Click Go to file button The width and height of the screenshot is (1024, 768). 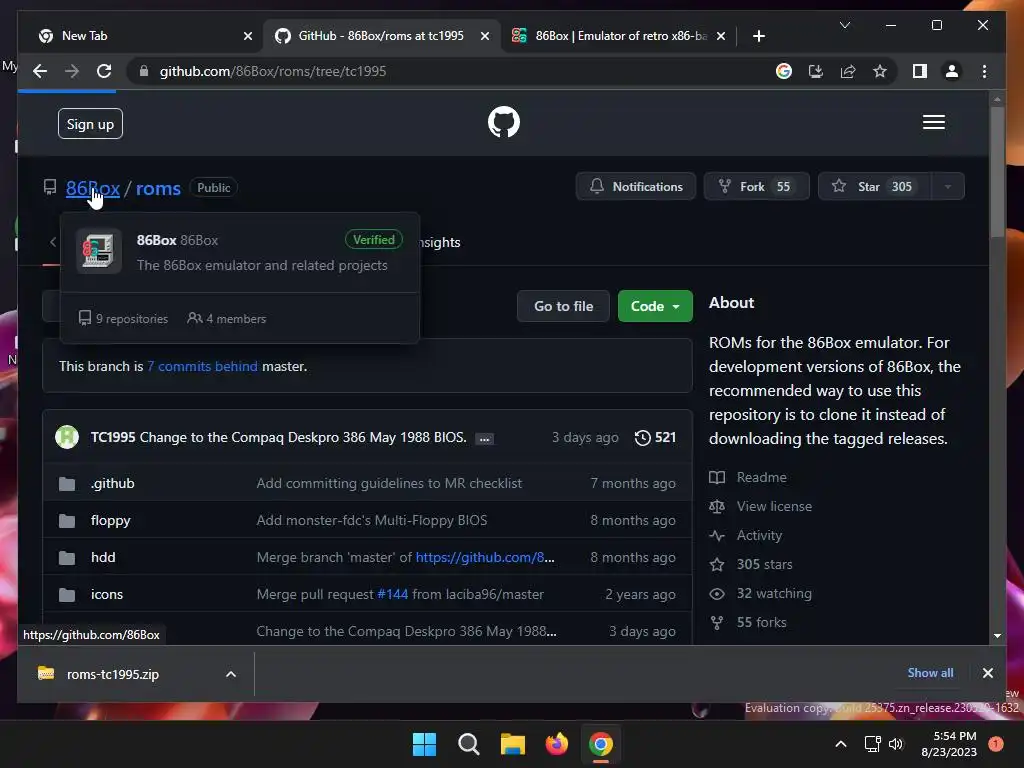(x=564, y=306)
